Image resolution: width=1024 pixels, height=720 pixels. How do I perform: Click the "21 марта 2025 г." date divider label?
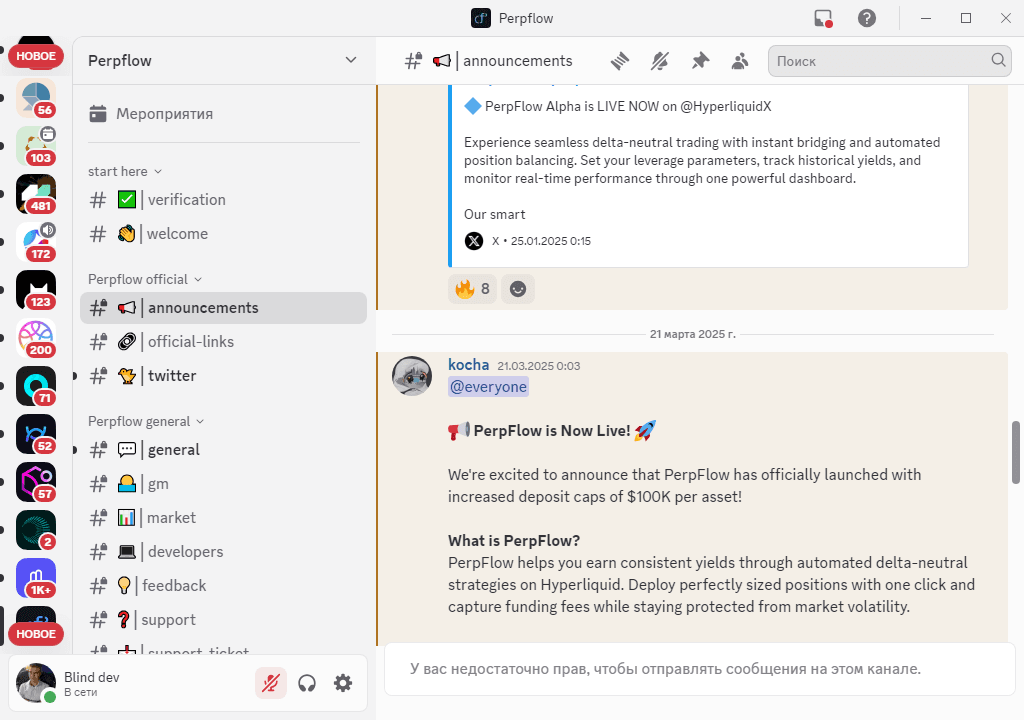pos(692,334)
